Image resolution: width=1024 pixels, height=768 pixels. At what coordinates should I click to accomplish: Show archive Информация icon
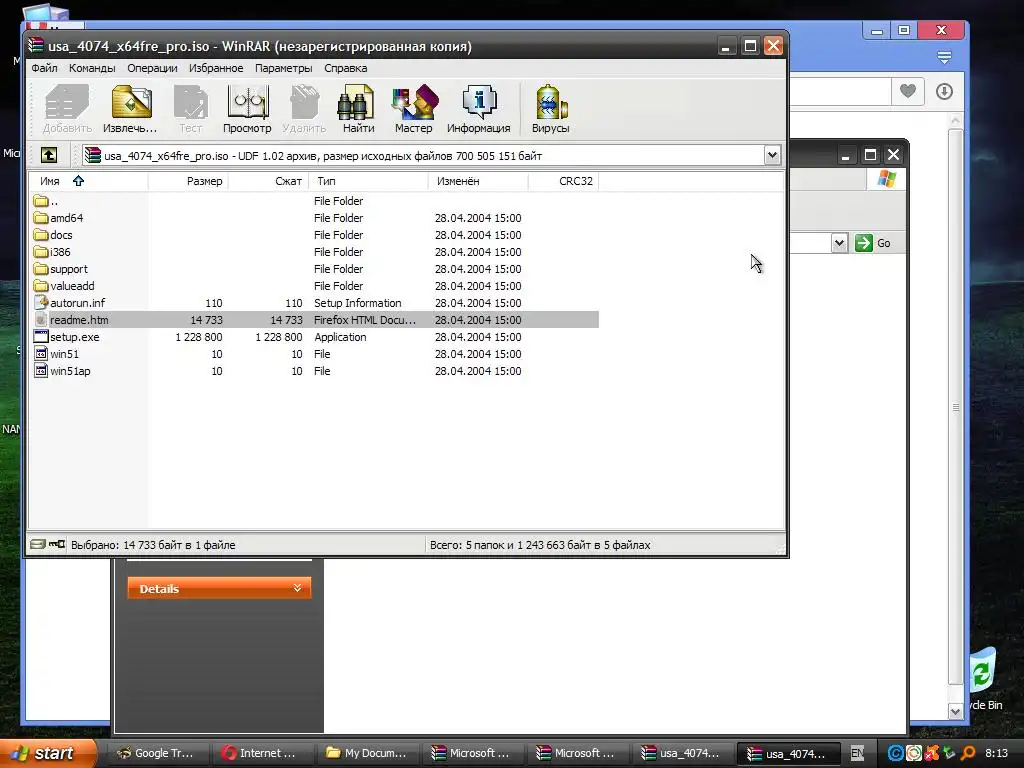(479, 109)
